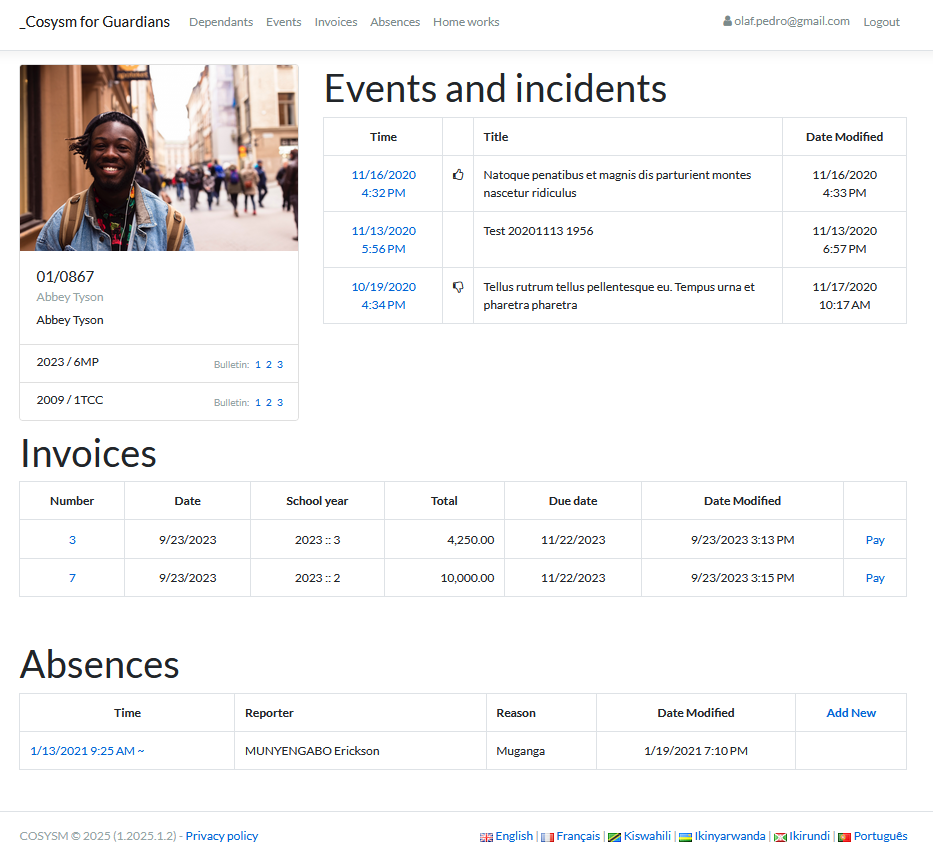The width and height of the screenshot is (933, 852).
Task: Click Abbey Tyson's profile photo
Action: (x=159, y=158)
